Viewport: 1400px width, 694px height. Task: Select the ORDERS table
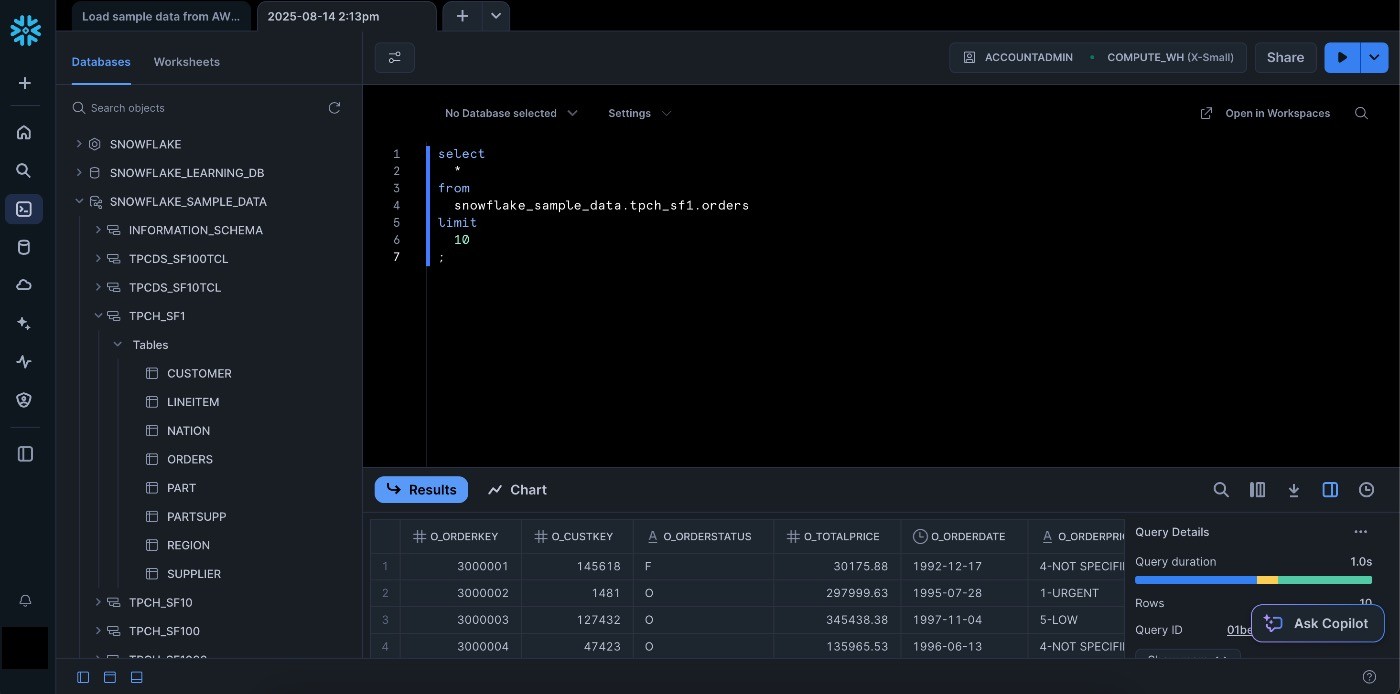click(190, 459)
